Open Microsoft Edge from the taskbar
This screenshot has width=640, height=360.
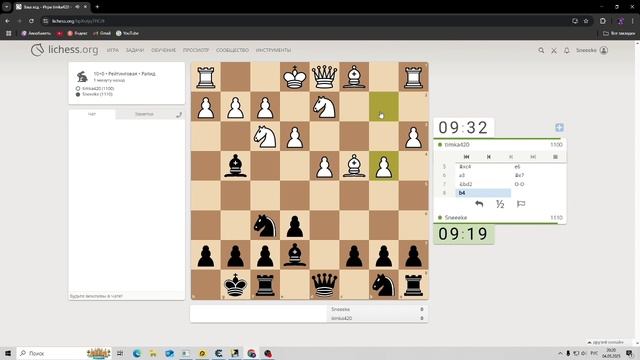[136, 353]
